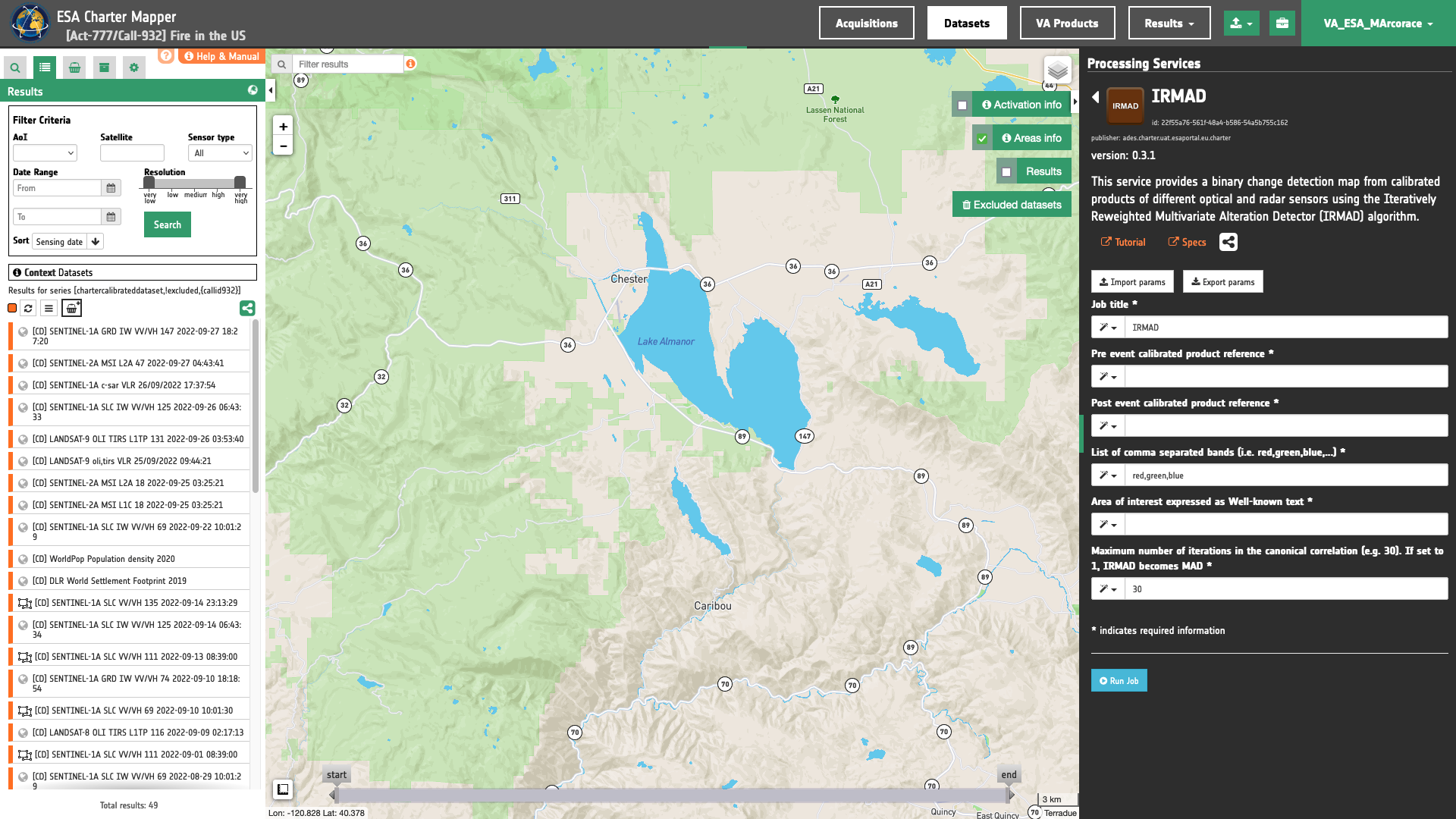Open the results list tab icon
Screen dimensions: 1456x819
click(45, 67)
